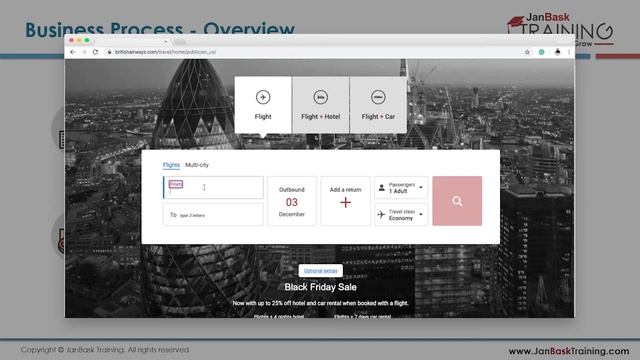Click the plane icon beside Travel class
Image resolution: width=640 pixels, height=360 pixels.
pyautogui.click(x=381, y=215)
